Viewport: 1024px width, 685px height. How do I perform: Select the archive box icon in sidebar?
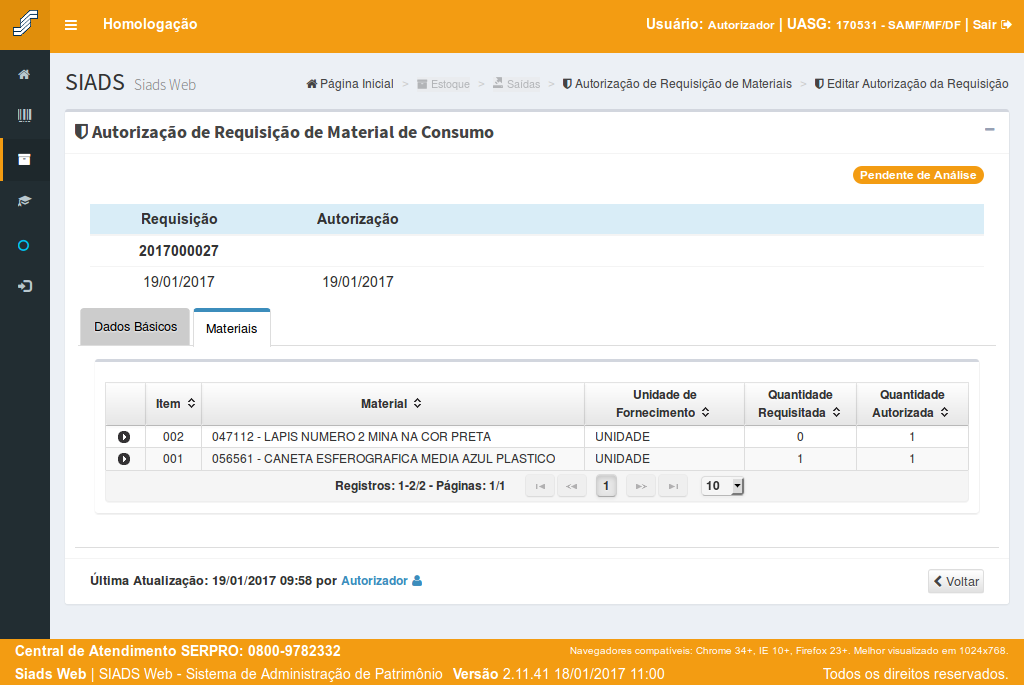(x=24, y=159)
